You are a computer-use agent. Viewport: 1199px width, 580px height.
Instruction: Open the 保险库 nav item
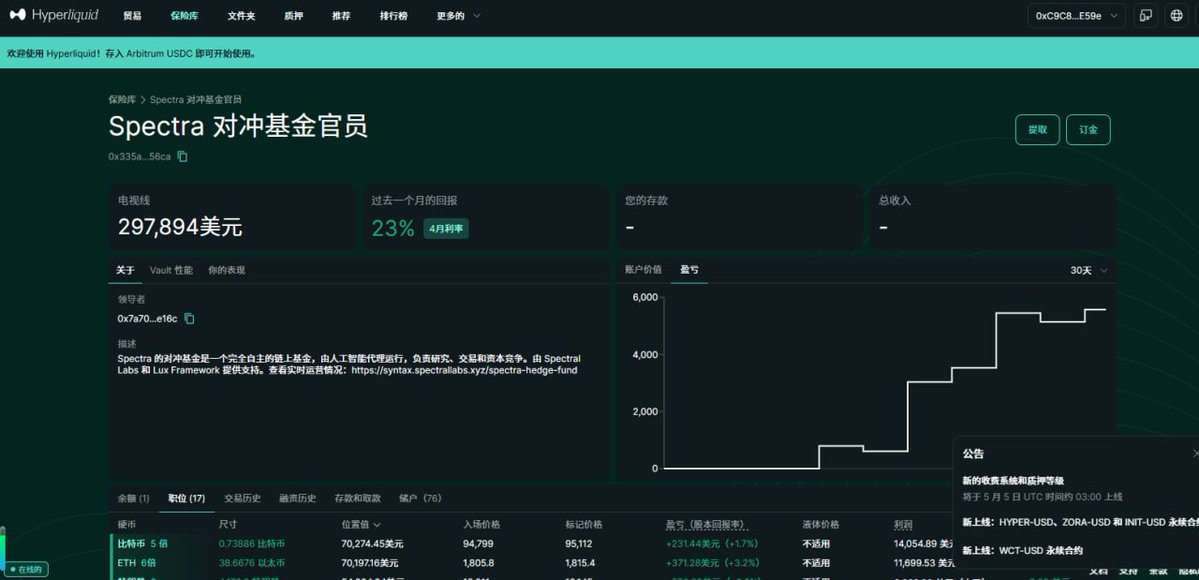pyautogui.click(x=184, y=15)
